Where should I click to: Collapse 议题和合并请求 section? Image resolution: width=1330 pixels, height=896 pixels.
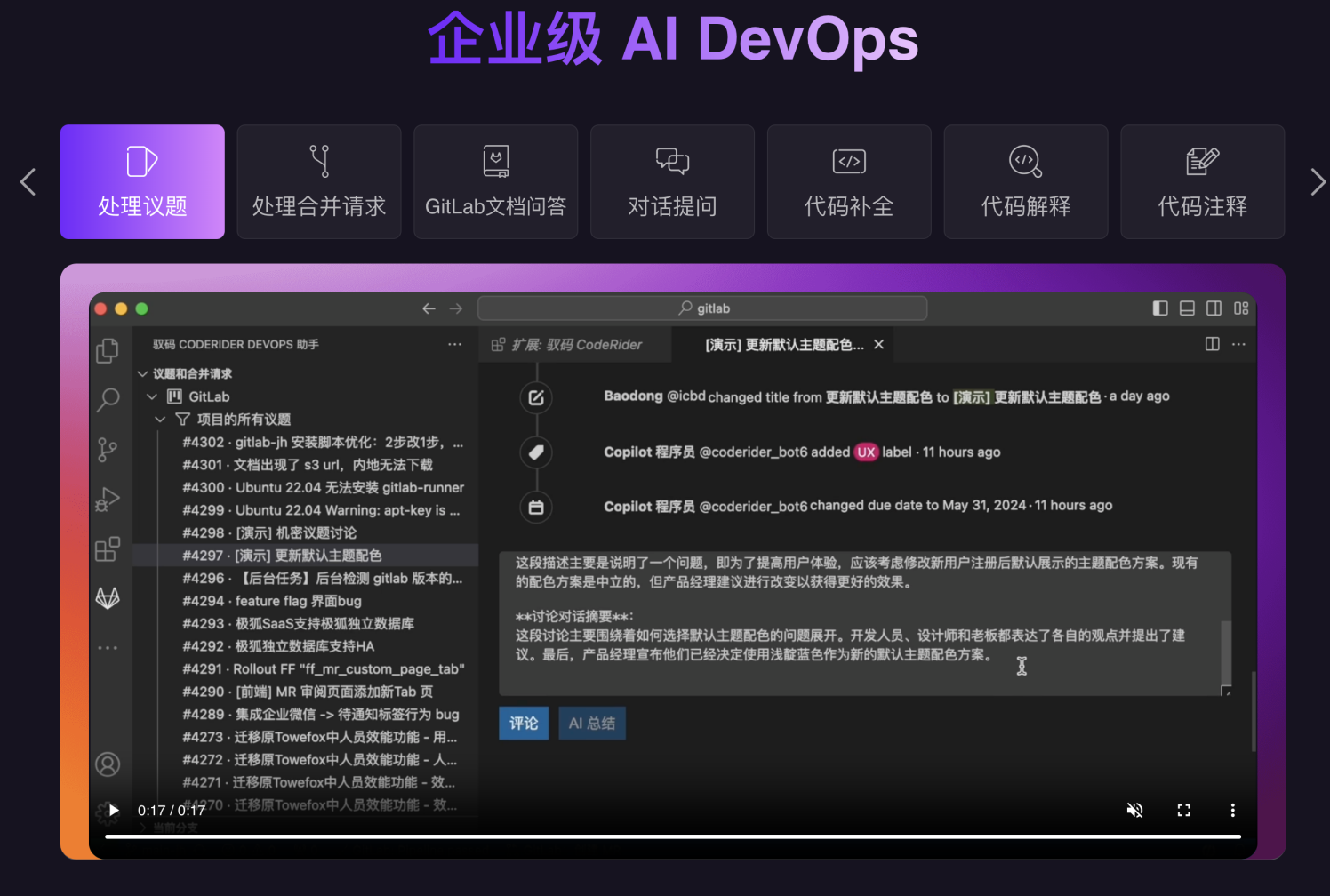[x=142, y=374]
